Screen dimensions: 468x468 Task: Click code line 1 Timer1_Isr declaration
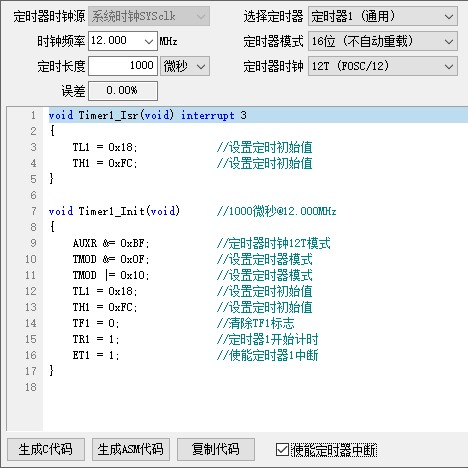(x=147, y=115)
